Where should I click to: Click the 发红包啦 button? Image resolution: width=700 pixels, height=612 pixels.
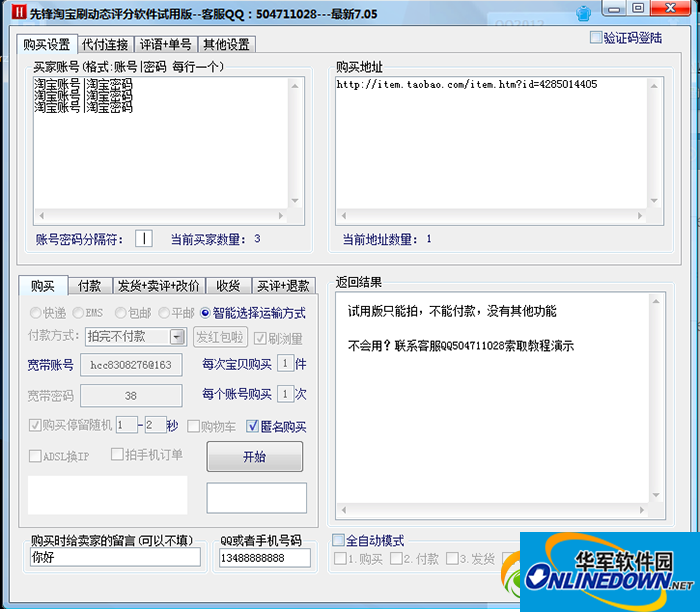point(220,337)
